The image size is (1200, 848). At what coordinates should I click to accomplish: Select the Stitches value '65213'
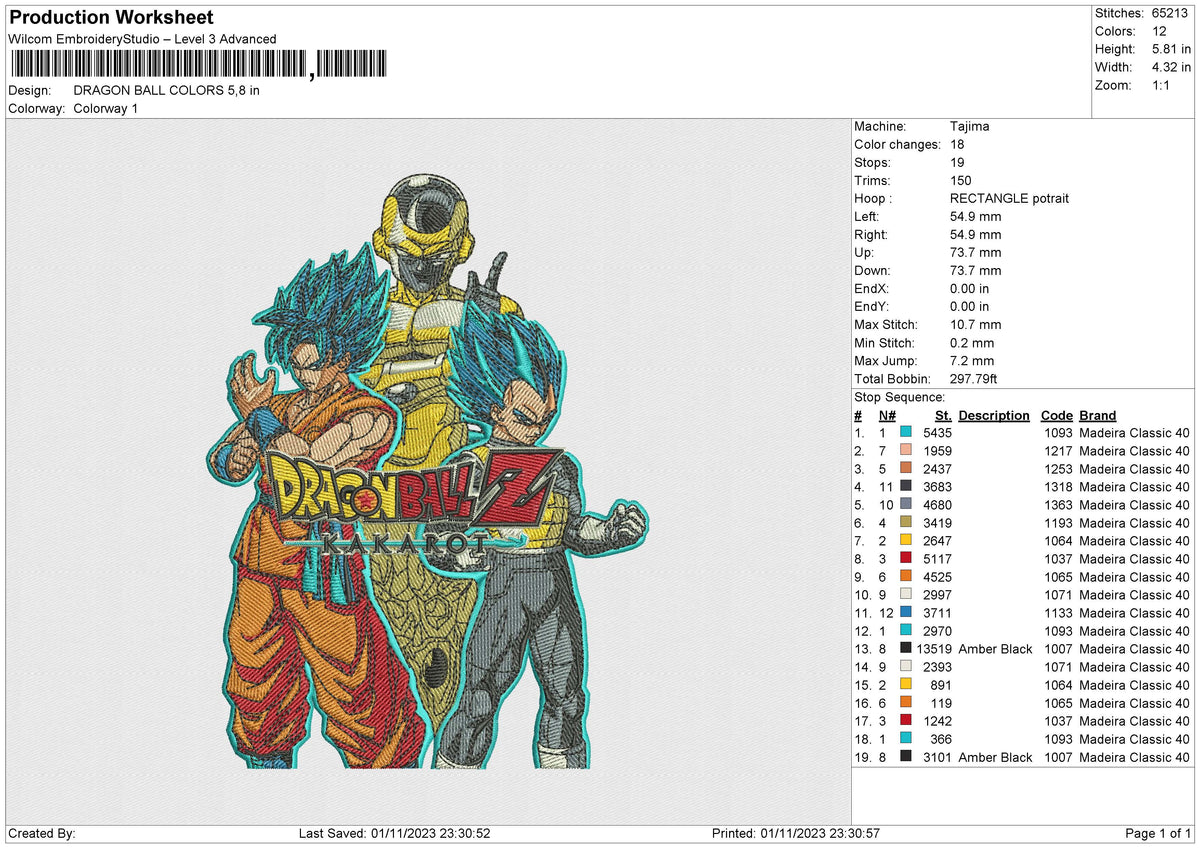point(1171,13)
